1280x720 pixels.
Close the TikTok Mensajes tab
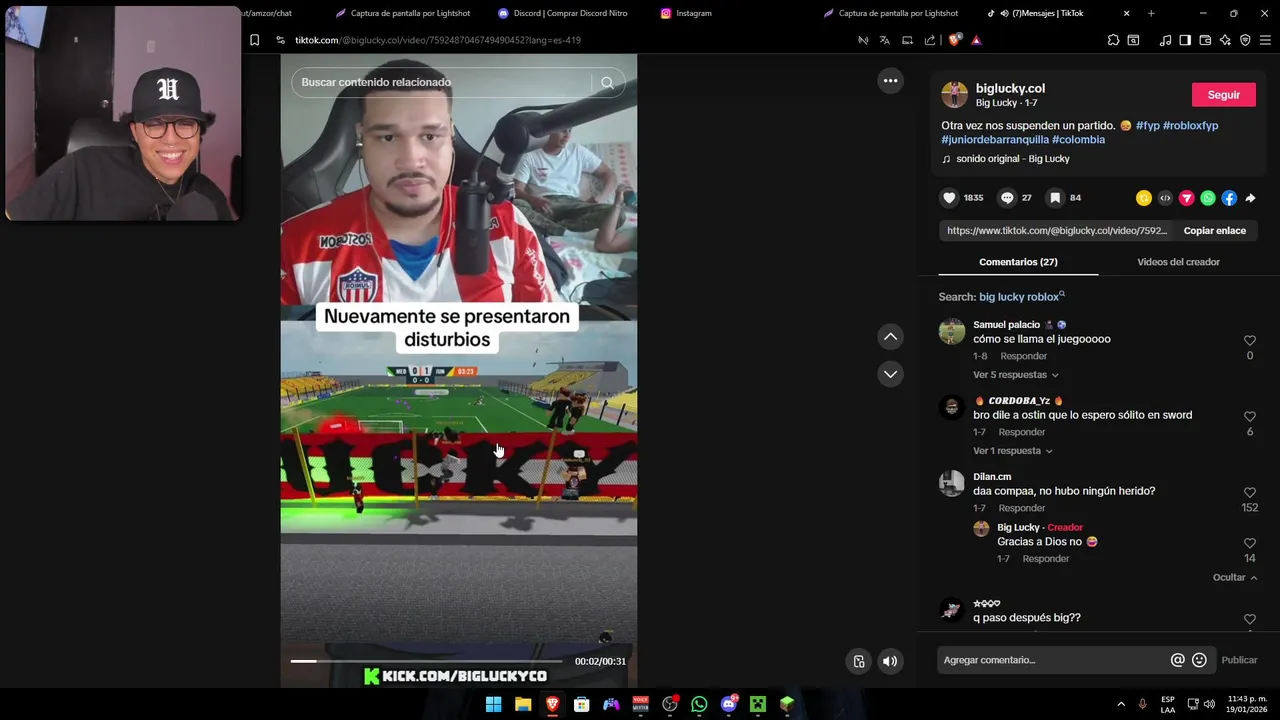(1127, 13)
